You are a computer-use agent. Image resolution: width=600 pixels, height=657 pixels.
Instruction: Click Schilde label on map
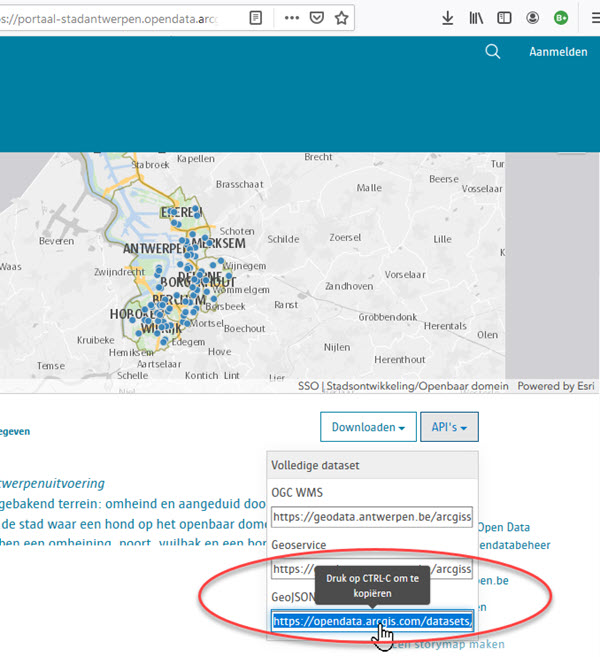[x=283, y=239]
